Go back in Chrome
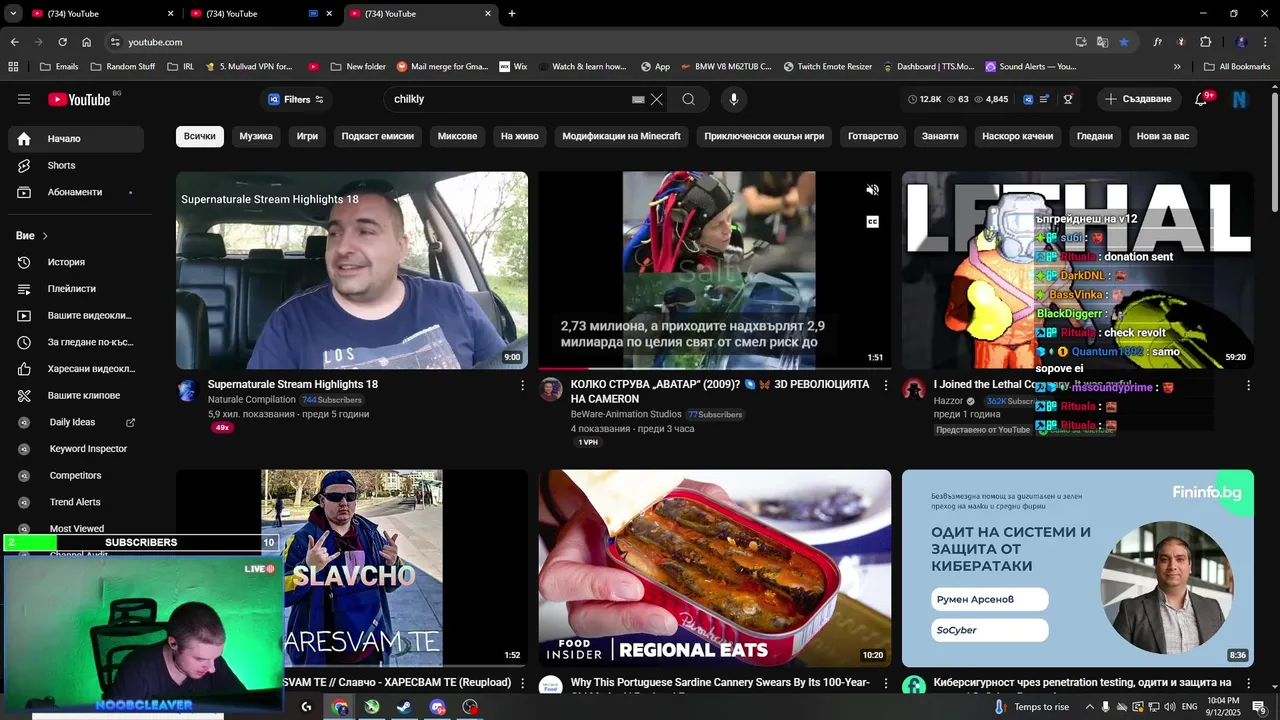Viewport: 1280px width, 720px height. click(14, 42)
